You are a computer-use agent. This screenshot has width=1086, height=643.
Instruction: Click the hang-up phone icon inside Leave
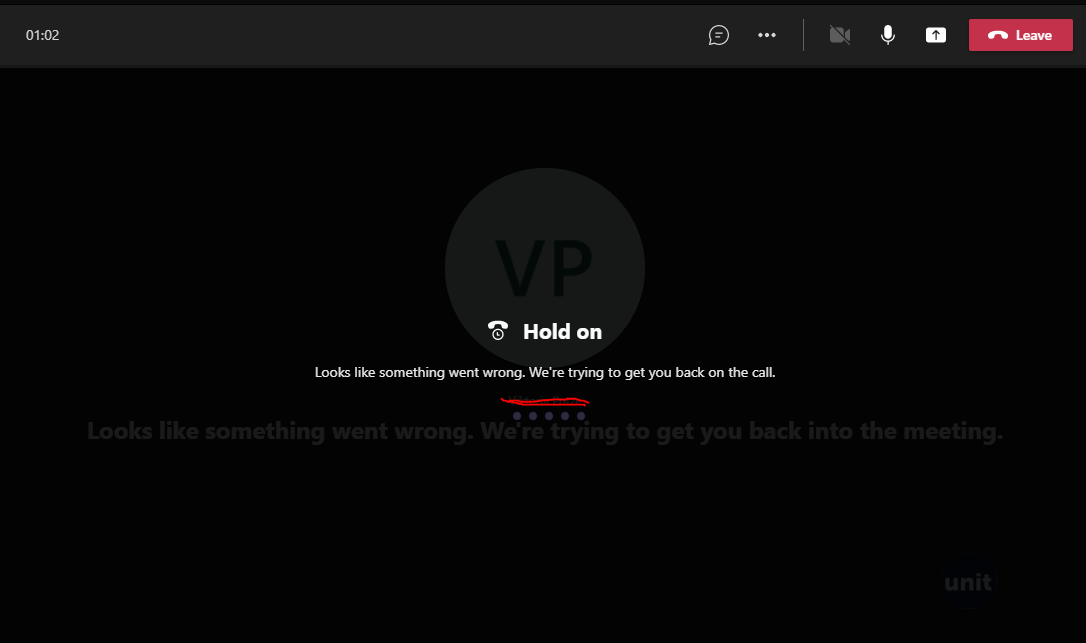click(997, 35)
